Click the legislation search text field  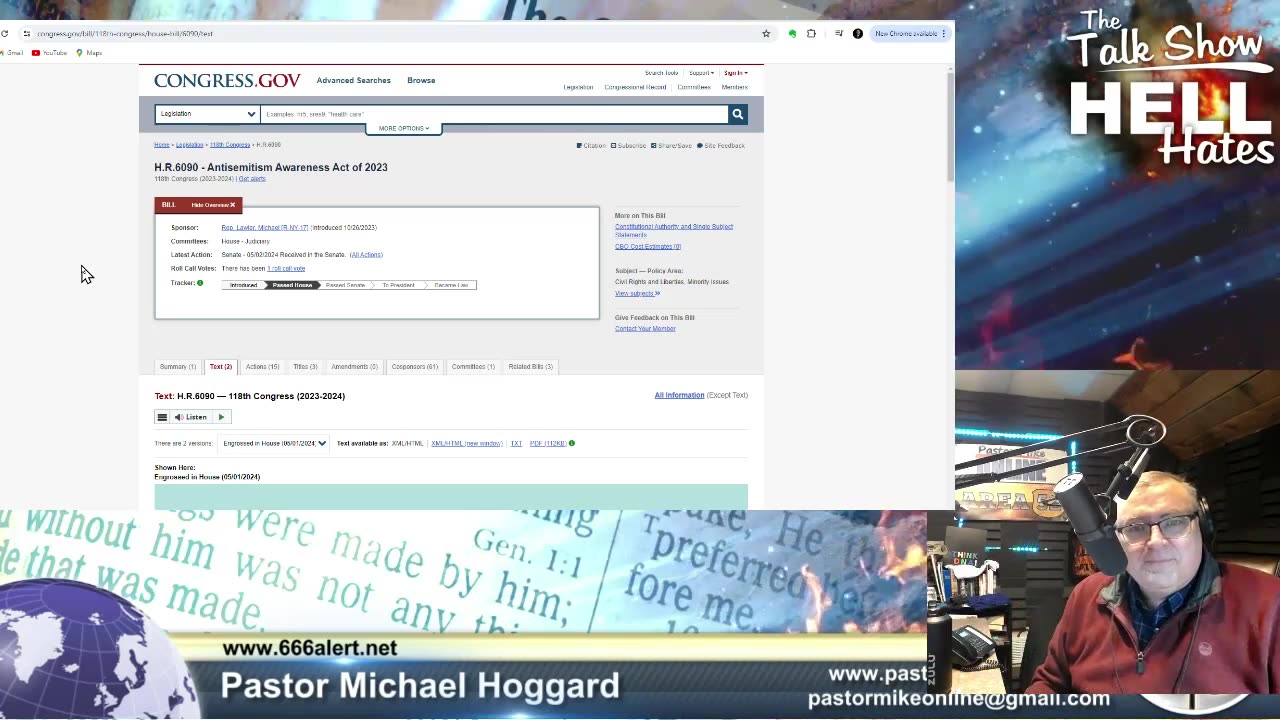(494, 114)
